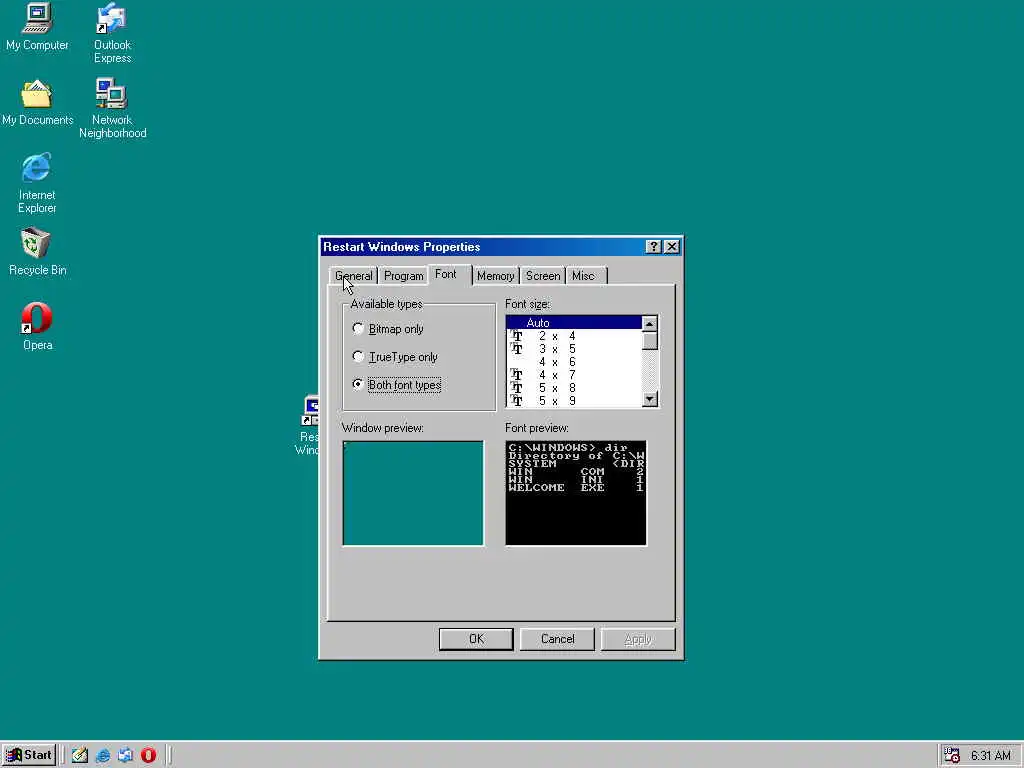The image size is (1024, 768).
Task: Choose font size 5 x 8
Action: point(574,388)
